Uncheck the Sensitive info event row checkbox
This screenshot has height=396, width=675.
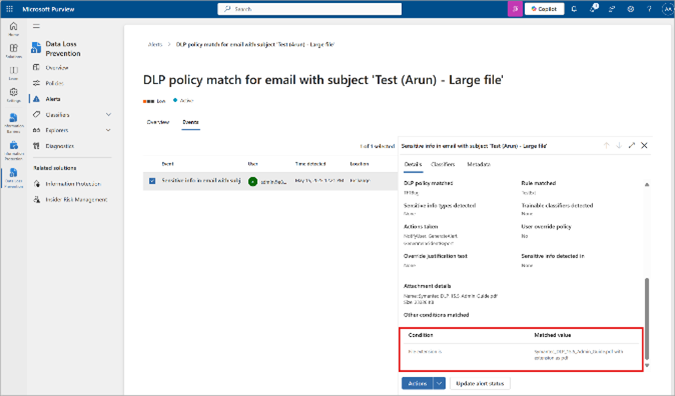152,181
